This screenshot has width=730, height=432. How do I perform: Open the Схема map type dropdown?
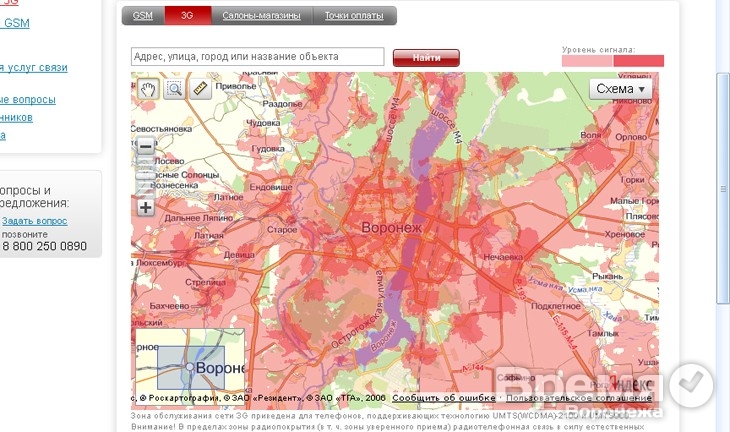coord(622,89)
